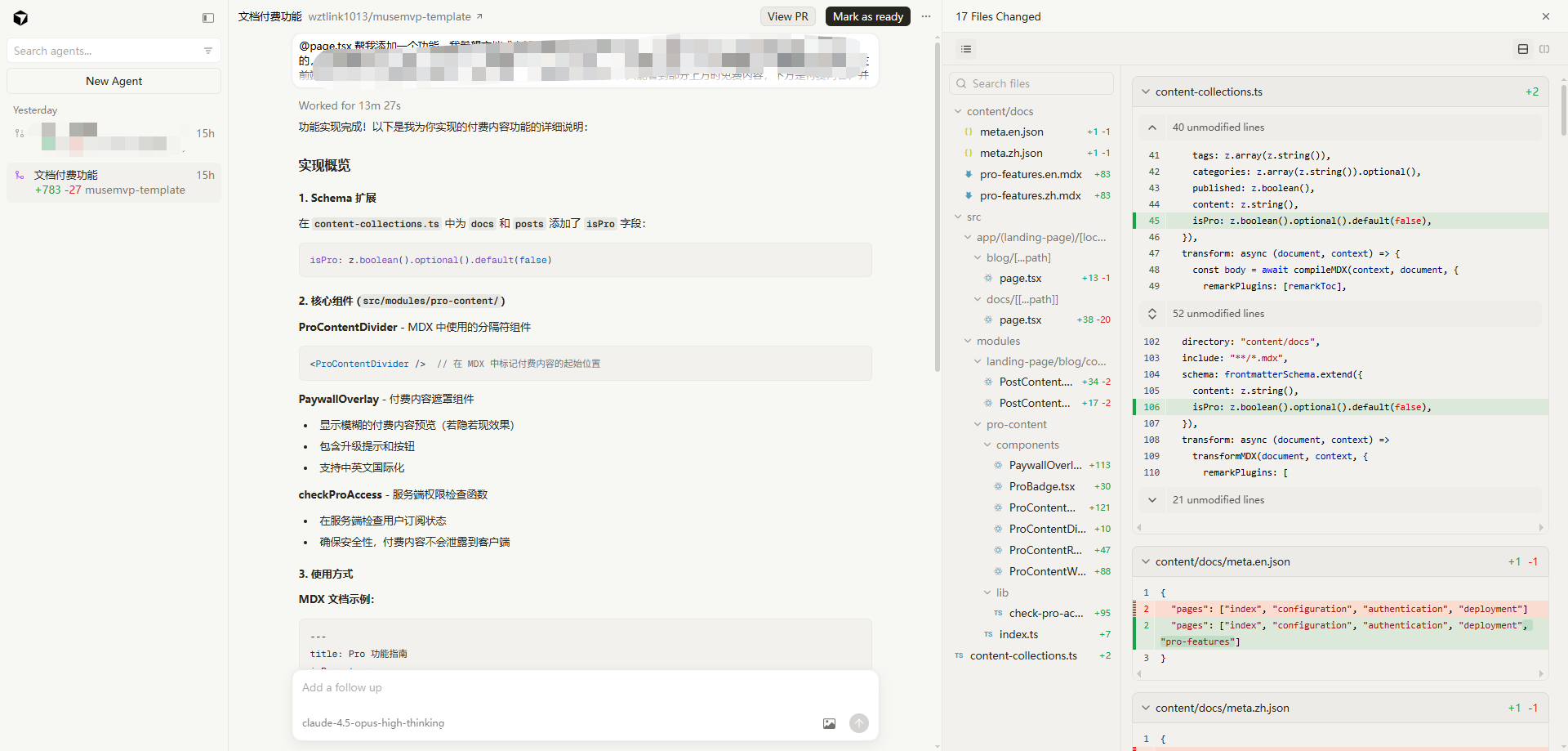Image resolution: width=1568 pixels, height=751 pixels.
Task: Switch to unified diff view
Action: (x=1523, y=49)
